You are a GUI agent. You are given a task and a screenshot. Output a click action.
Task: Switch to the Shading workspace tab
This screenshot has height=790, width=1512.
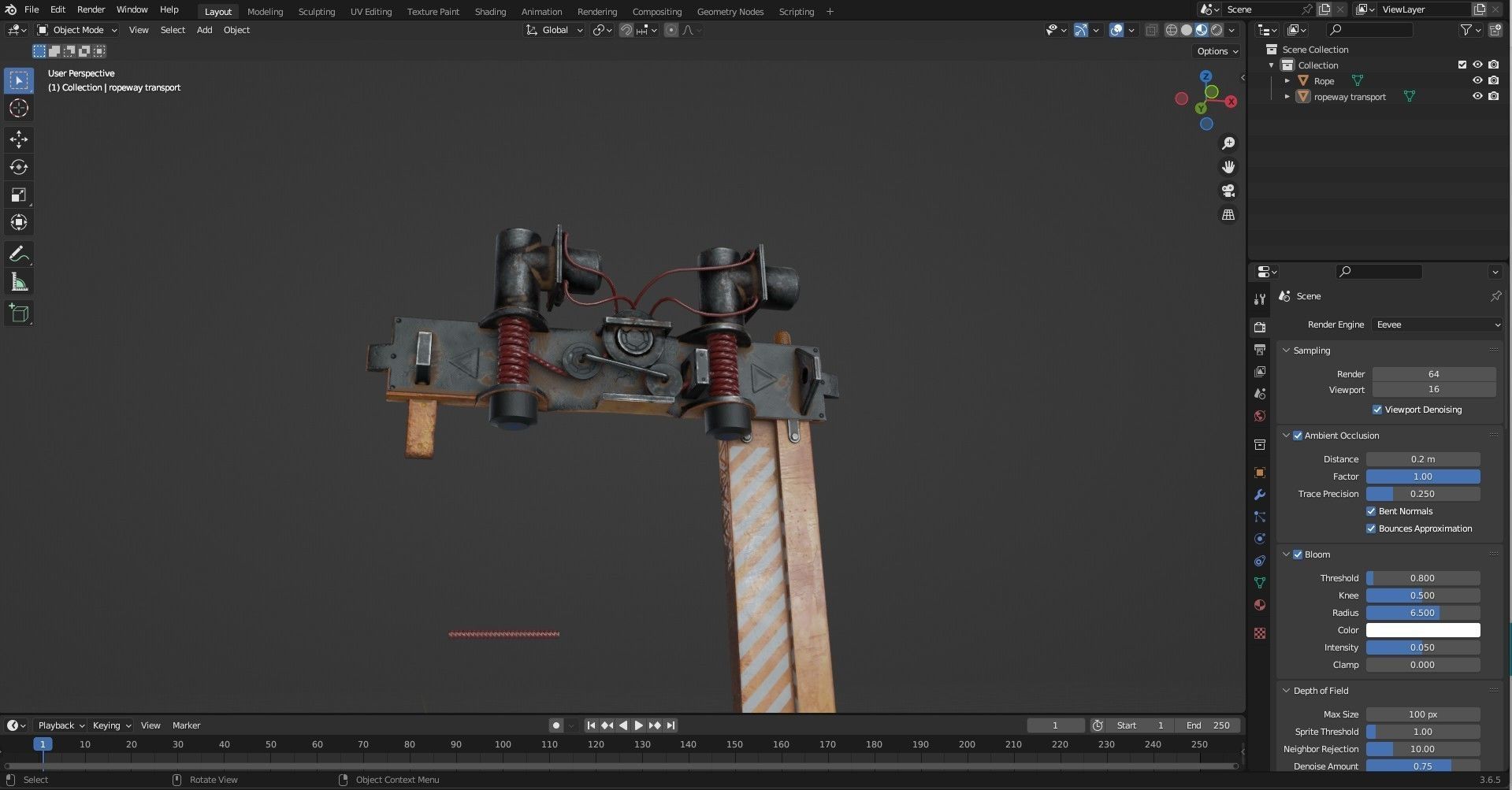(x=490, y=12)
